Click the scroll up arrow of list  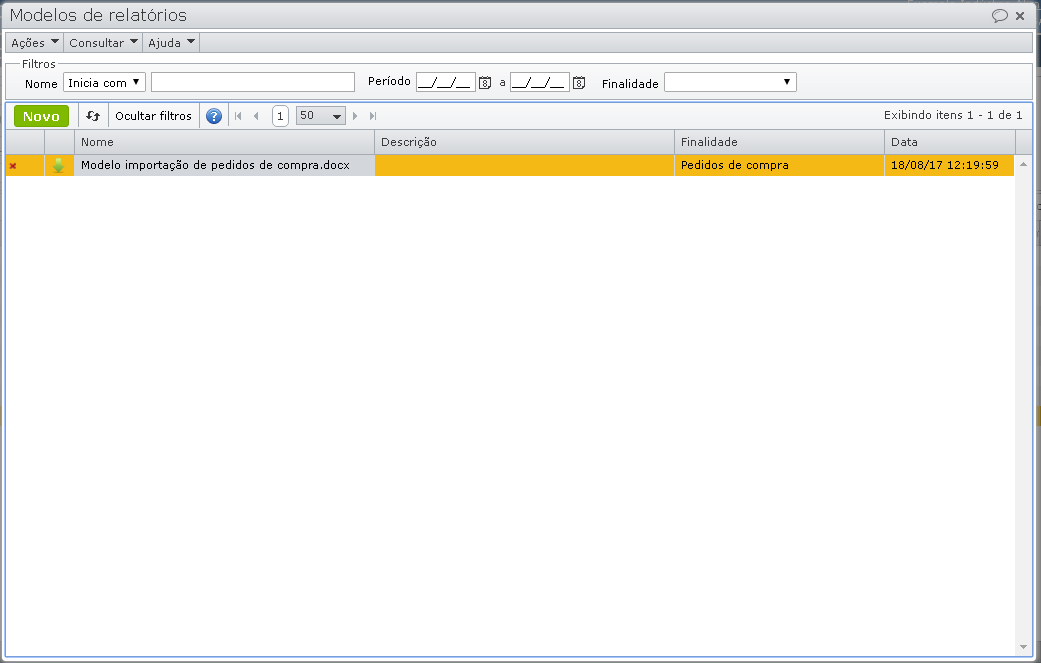click(1023, 164)
